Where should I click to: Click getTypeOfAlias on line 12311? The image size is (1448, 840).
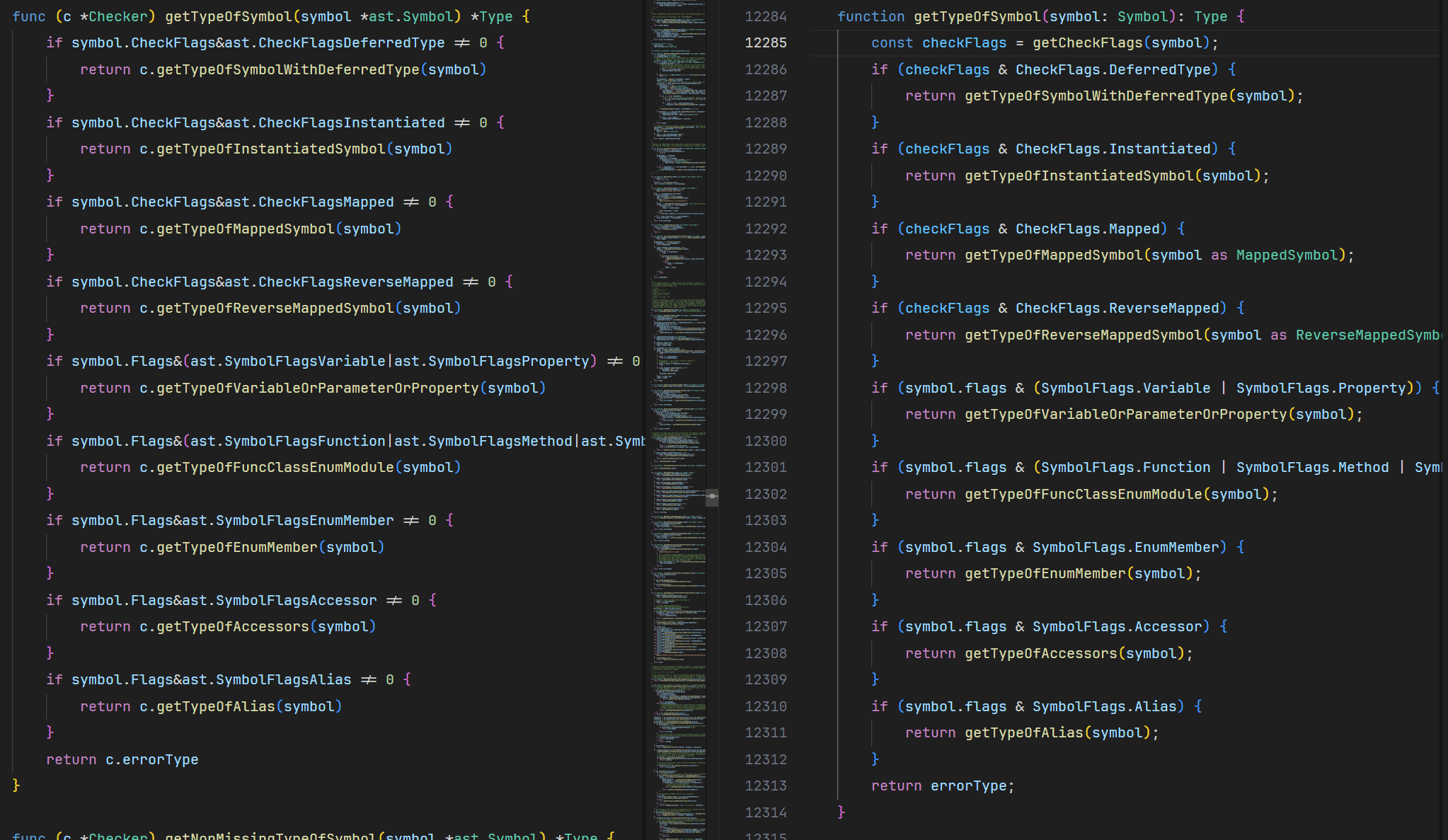pos(1024,732)
